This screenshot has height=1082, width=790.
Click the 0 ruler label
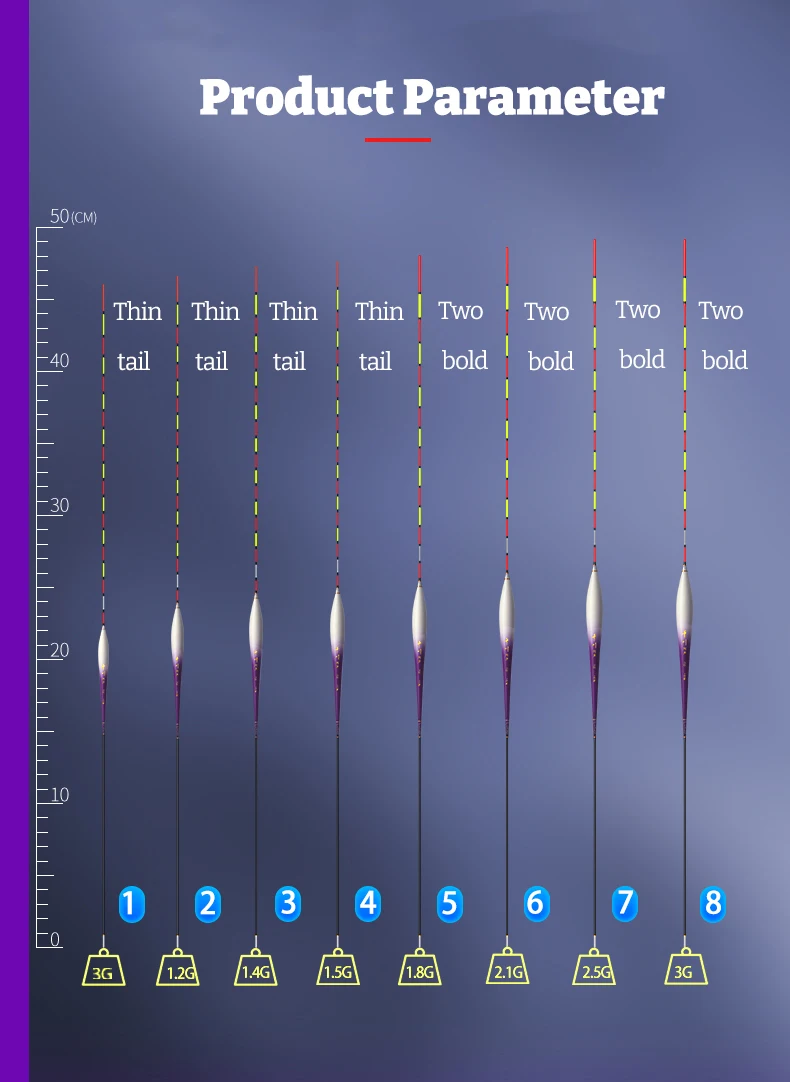(55, 939)
